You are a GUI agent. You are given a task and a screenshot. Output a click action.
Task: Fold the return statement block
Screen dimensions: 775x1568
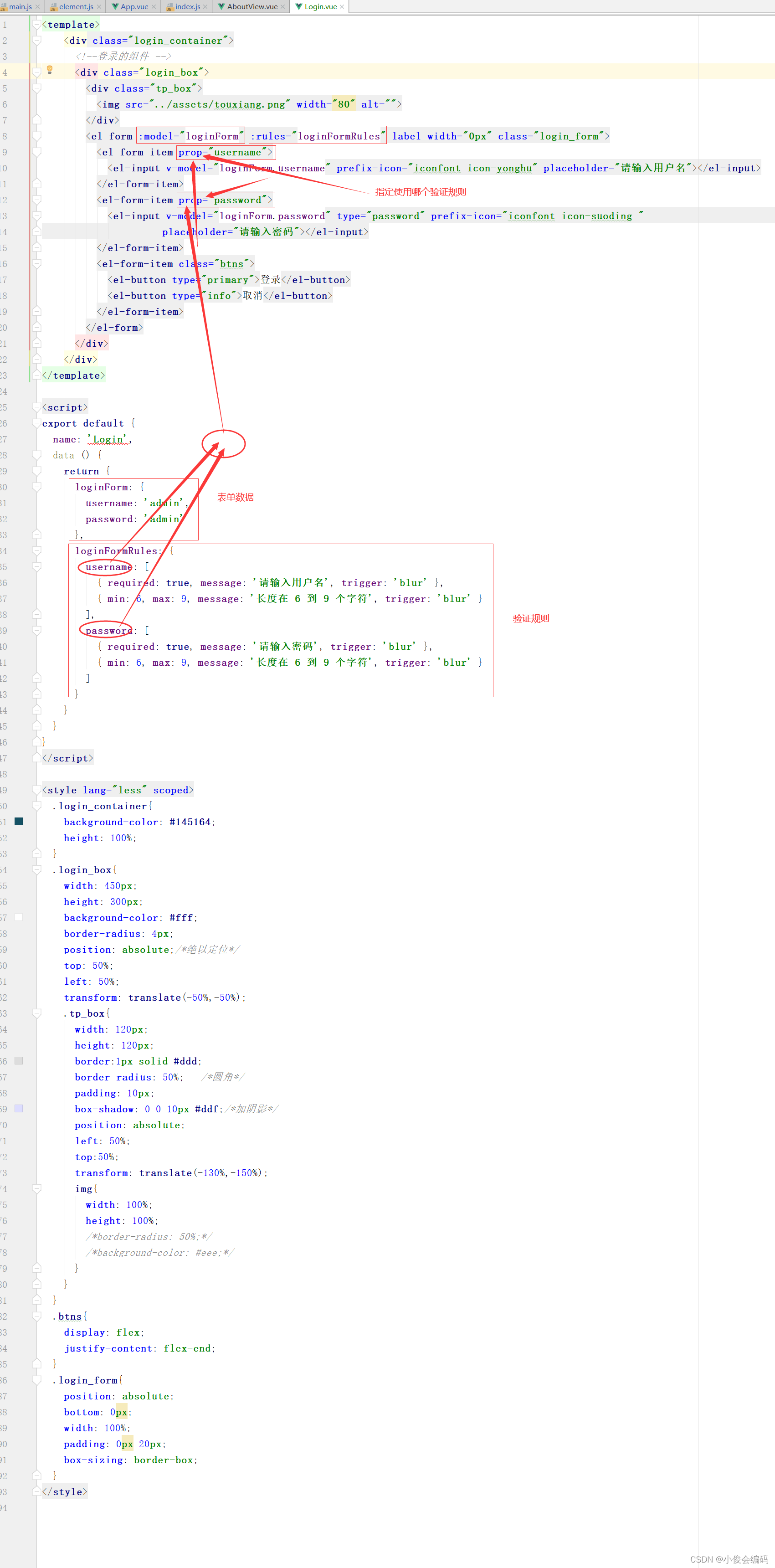(36, 471)
